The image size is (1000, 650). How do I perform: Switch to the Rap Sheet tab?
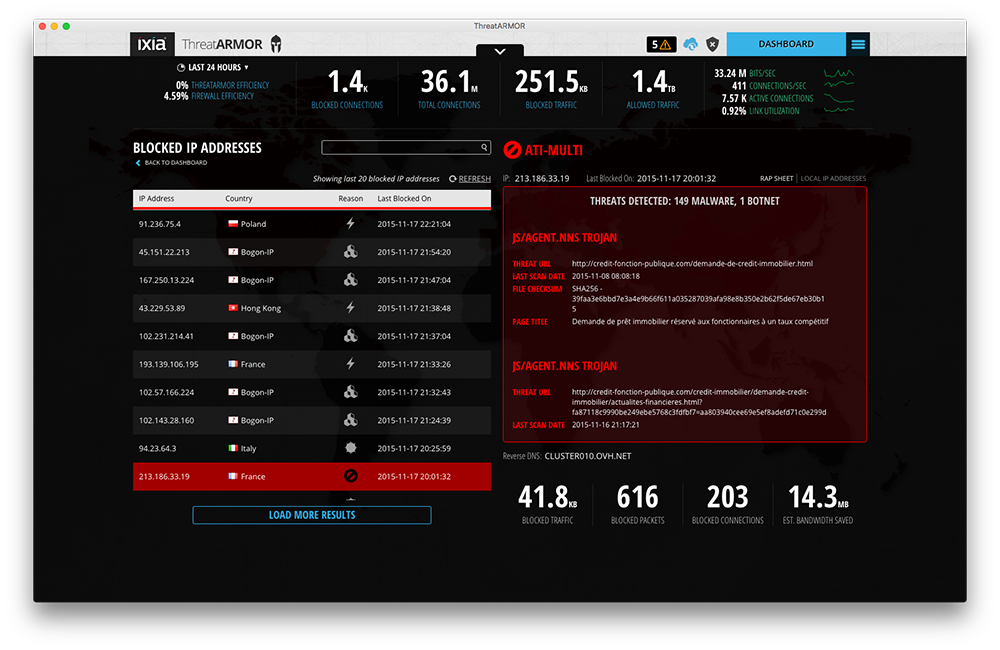[776, 179]
